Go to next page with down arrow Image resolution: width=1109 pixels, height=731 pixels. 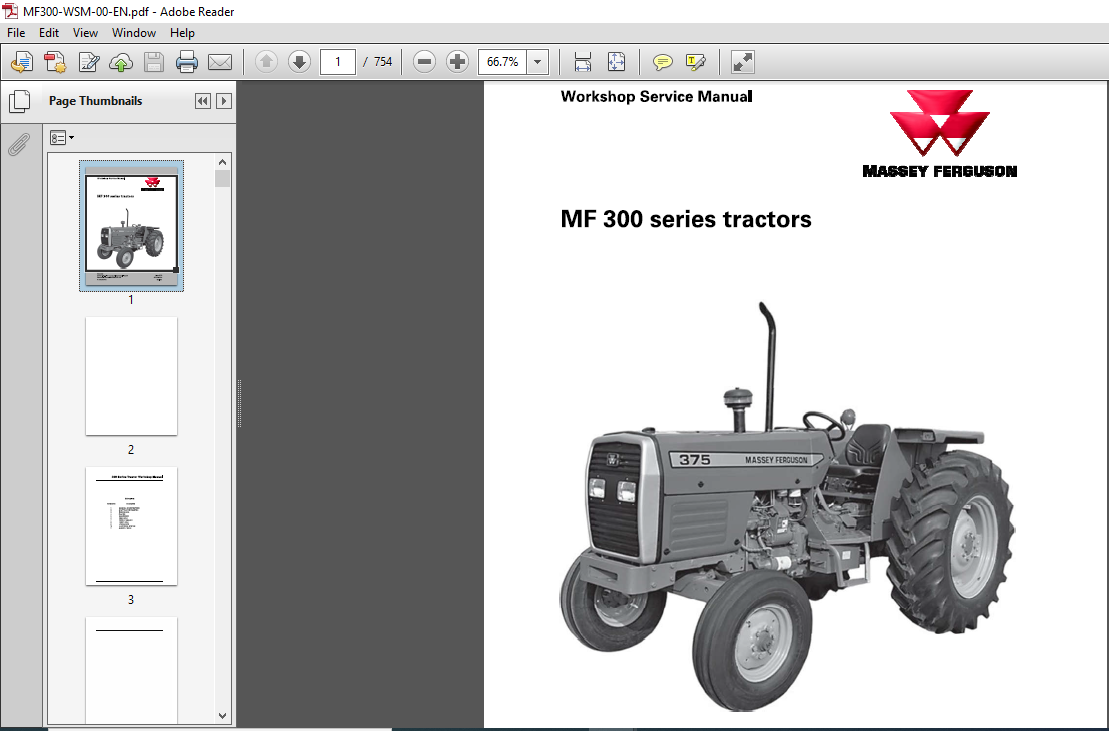(299, 62)
